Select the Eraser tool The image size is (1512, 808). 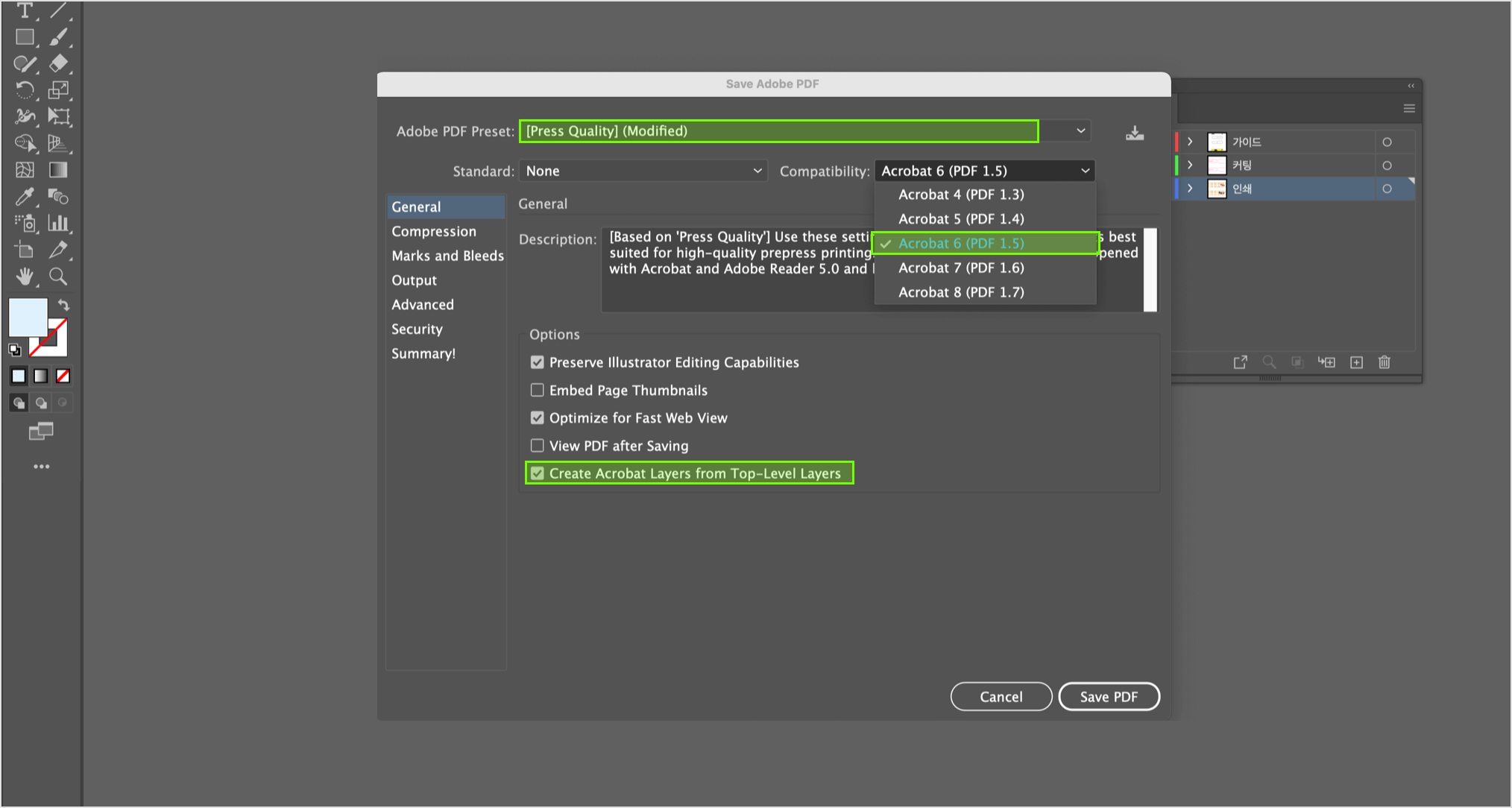[x=58, y=63]
